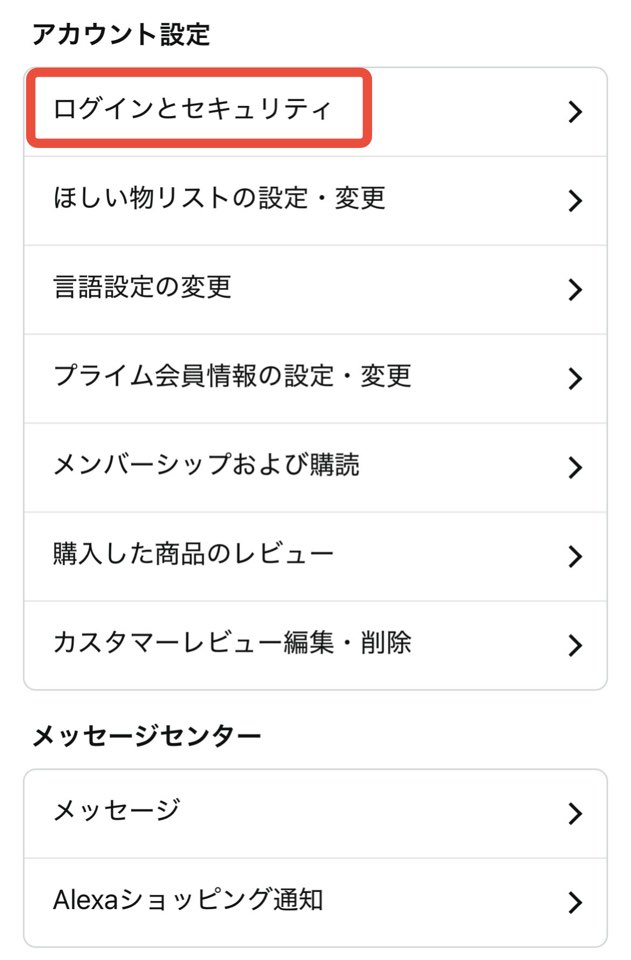Tap chevron for 言語設定の変更

(574, 290)
